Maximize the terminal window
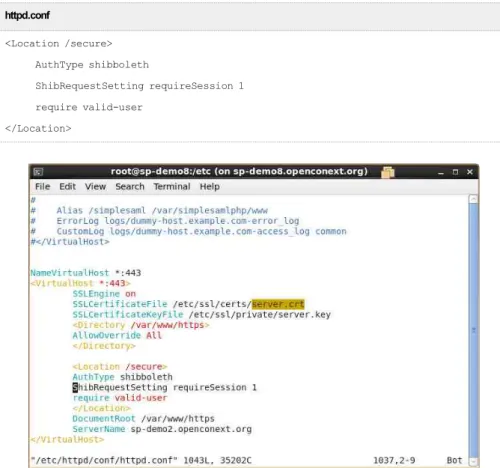 click(x=455, y=172)
